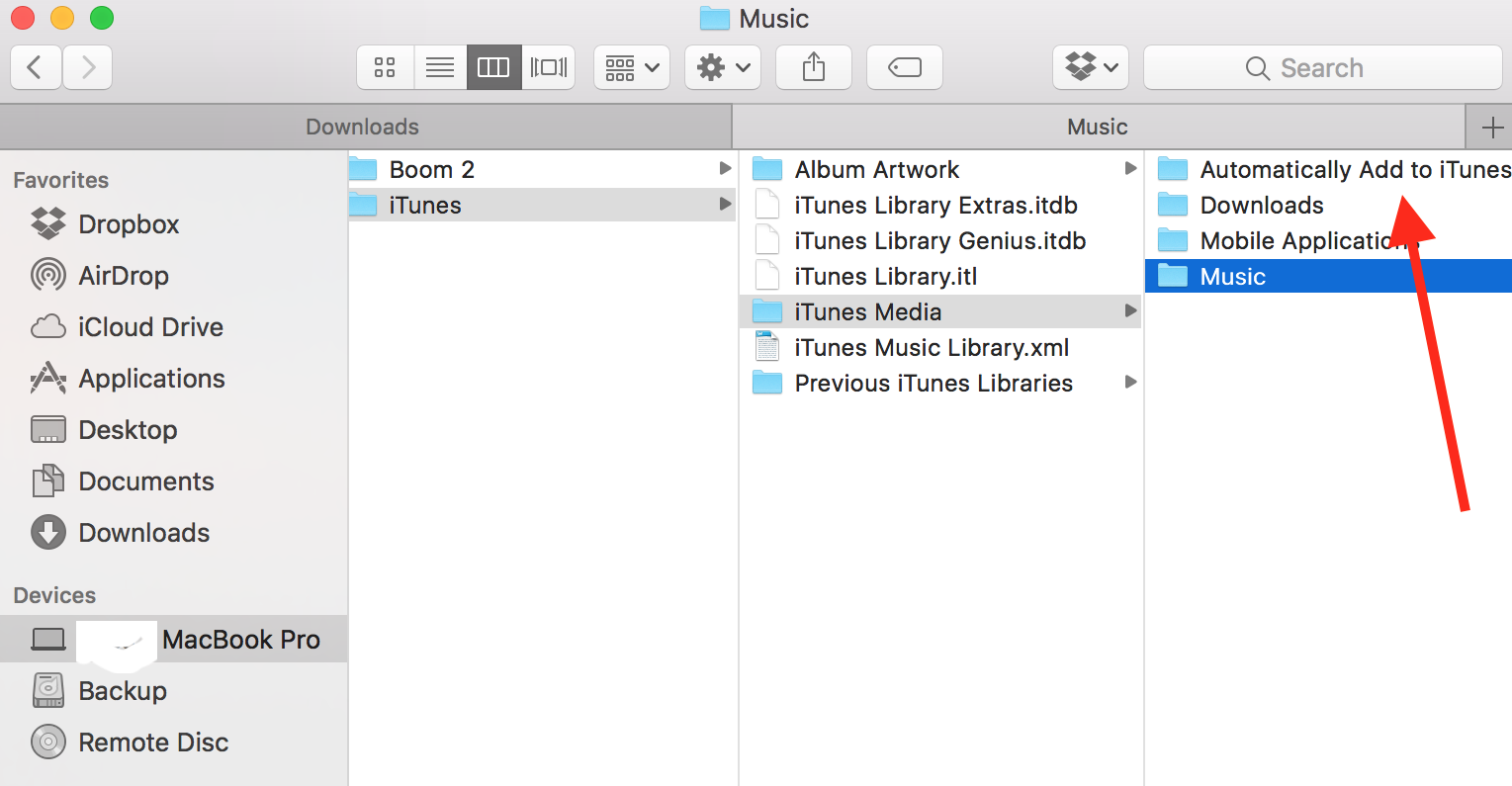Select Previous iTunes Libraries folder
The width and height of the screenshot is (1512, 786).
(939, 383)
